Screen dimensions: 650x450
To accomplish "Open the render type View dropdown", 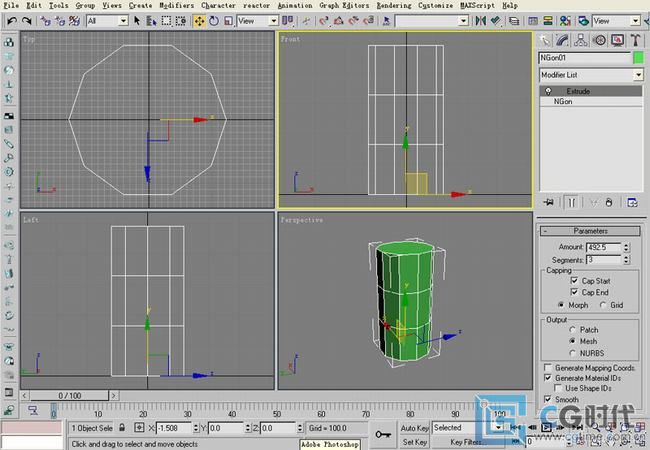I will (635, 21).
